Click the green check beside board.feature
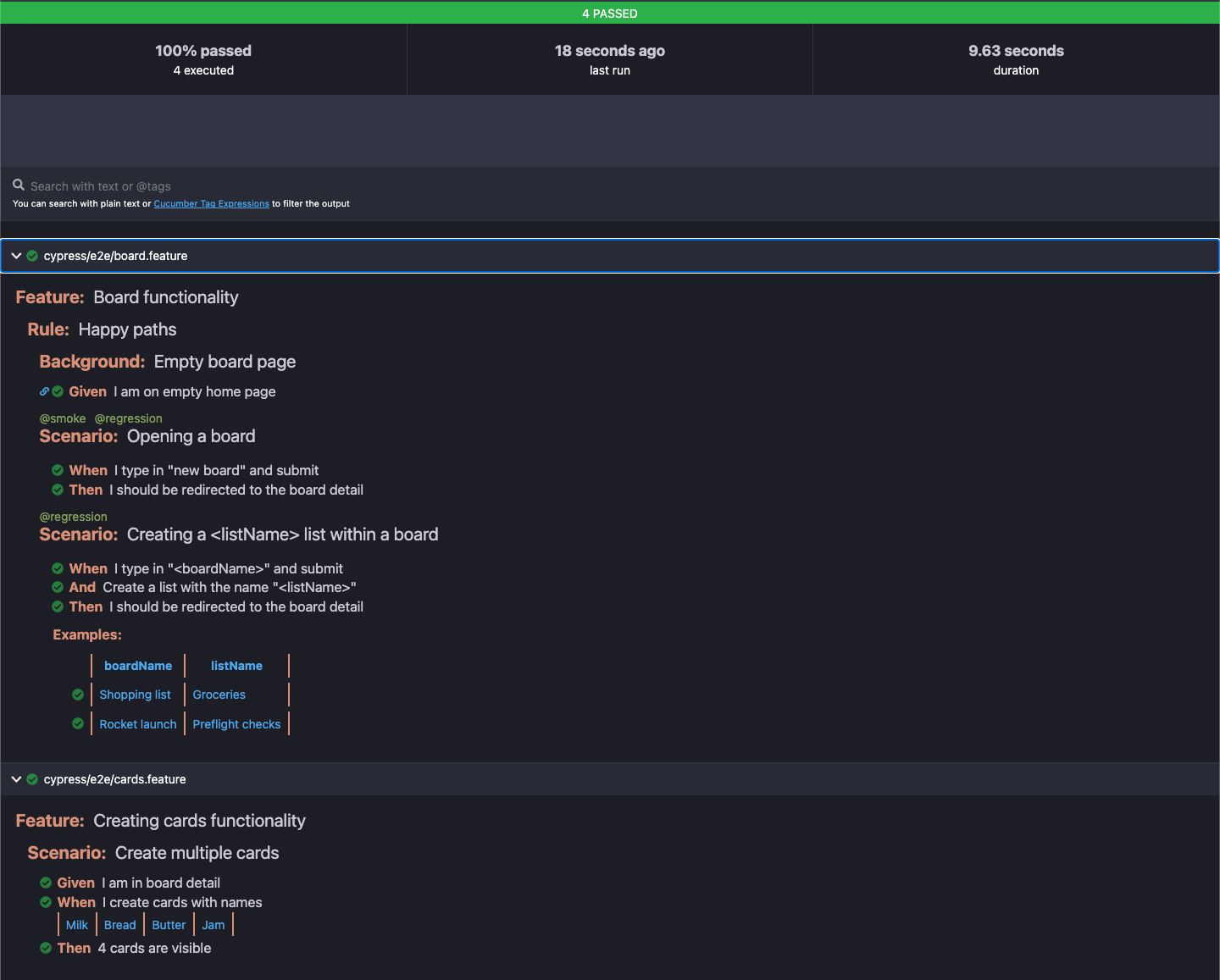 (x=31, y=255)
